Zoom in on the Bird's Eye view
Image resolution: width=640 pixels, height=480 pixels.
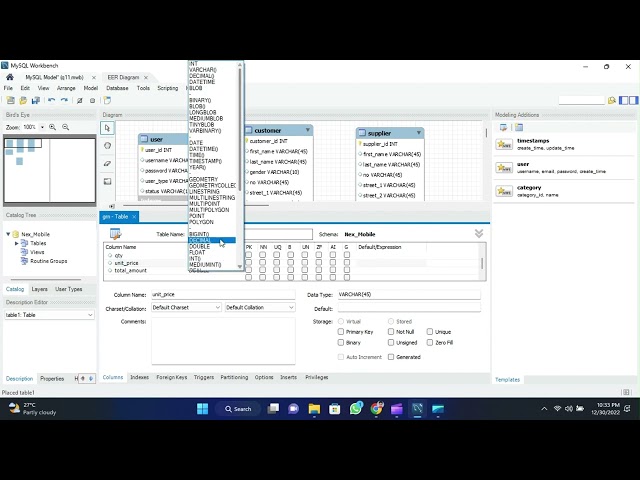pyautogui.click(x=52, y=127)
